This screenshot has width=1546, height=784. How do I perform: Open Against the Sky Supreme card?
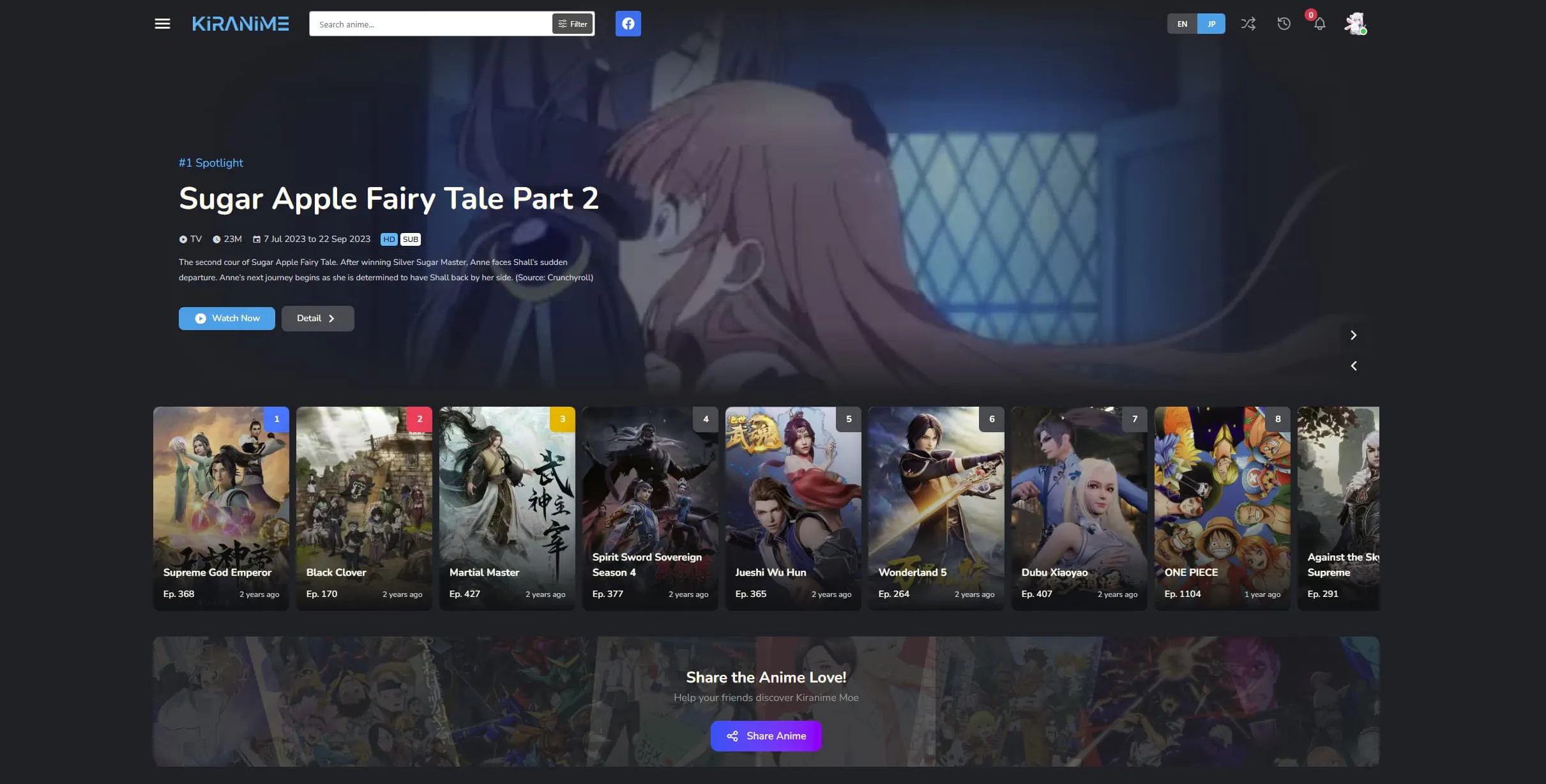pos(1338,508)
